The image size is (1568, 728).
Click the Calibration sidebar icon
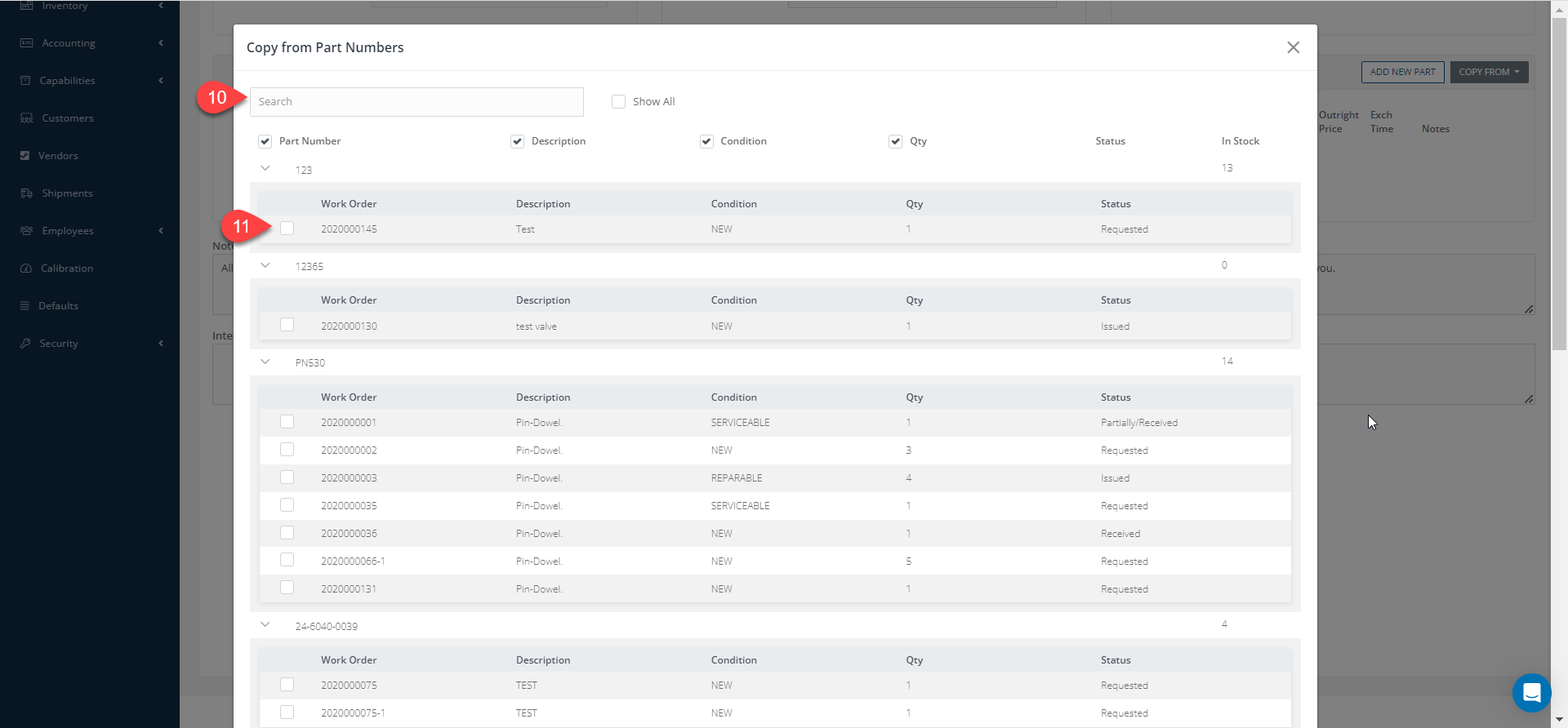[25, 269]
